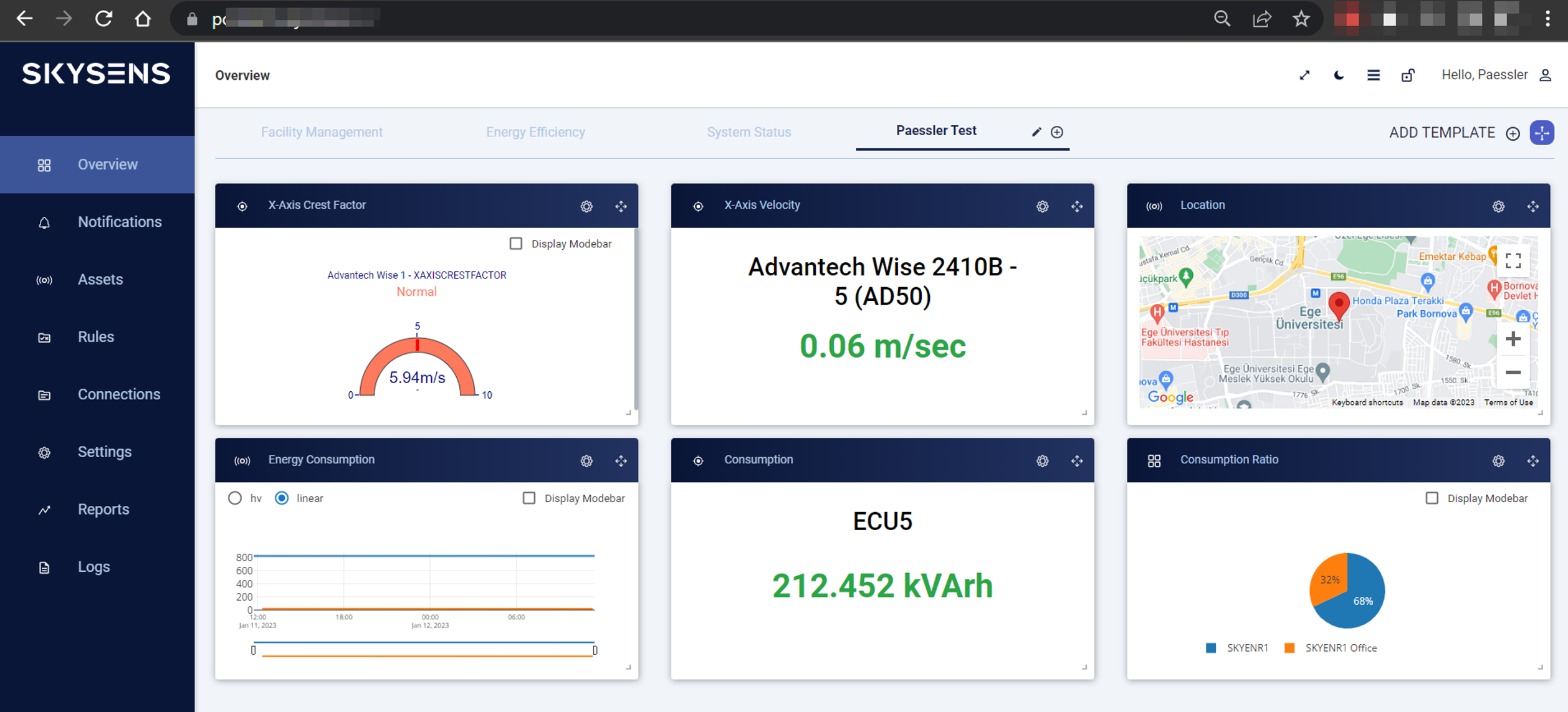Image resolution: width=1568 pixels, height=712 pixels.
Task: Open the System Status tab
Action: pyautogui.click(x=748, y=132)
